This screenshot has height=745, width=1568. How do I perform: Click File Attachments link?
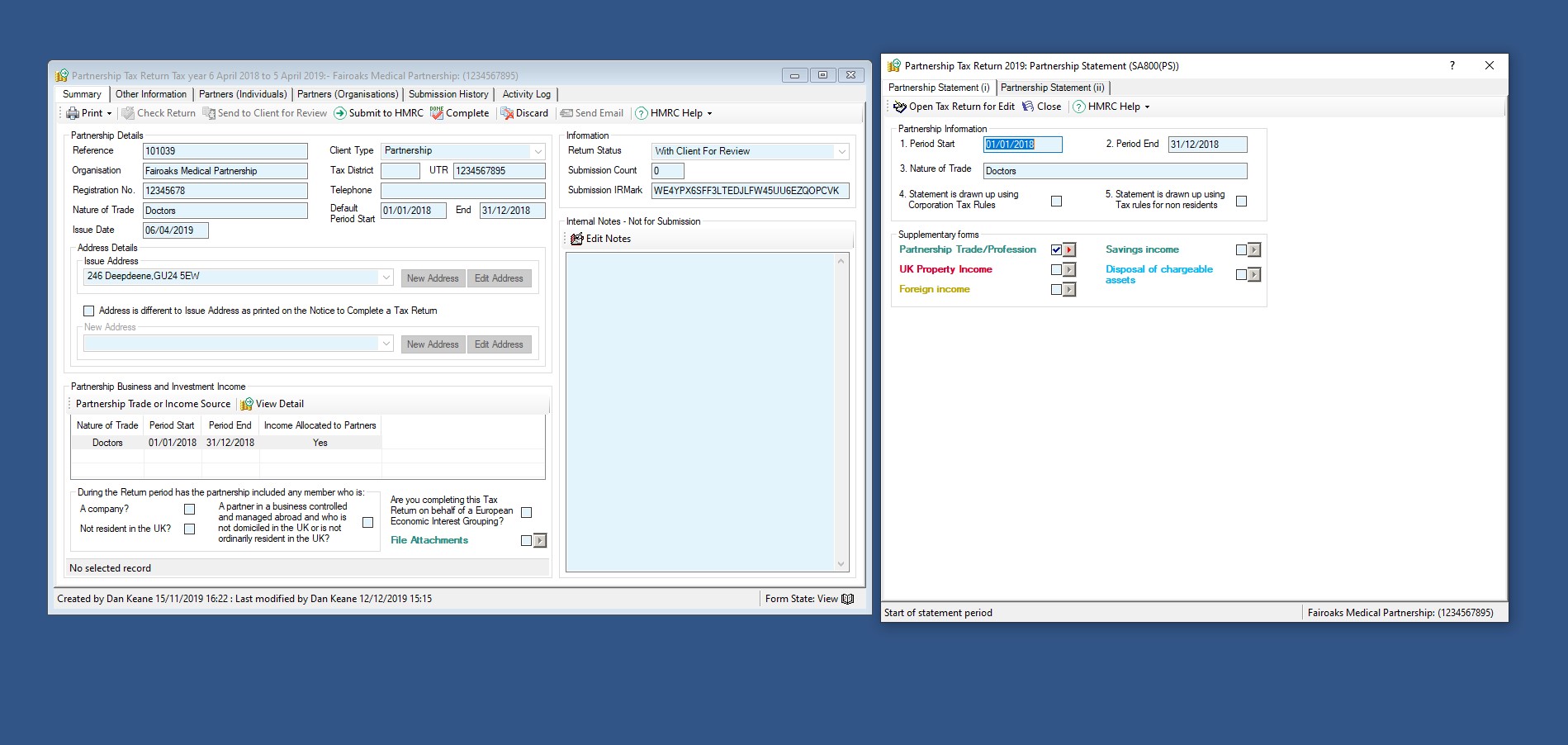[429, 540]
